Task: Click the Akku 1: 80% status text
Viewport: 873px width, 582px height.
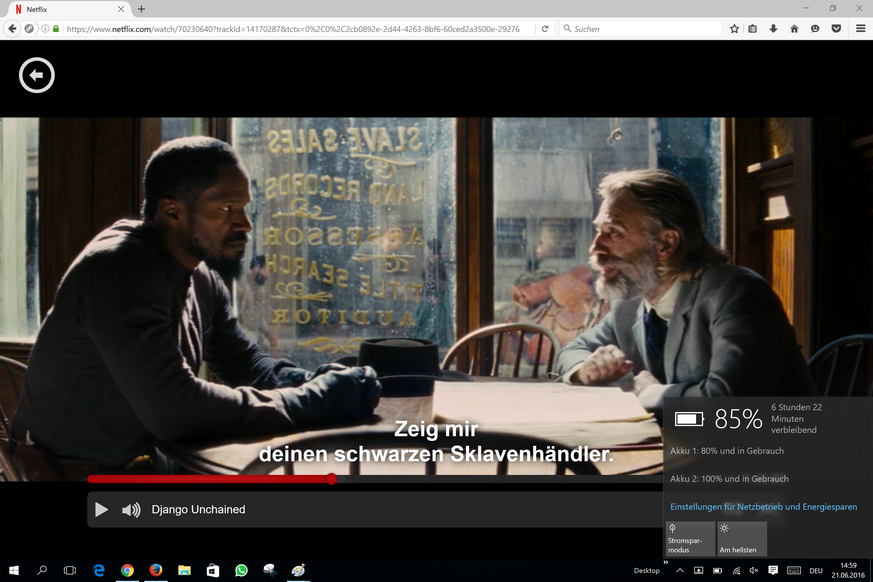Action: click(x=727, y=451)
